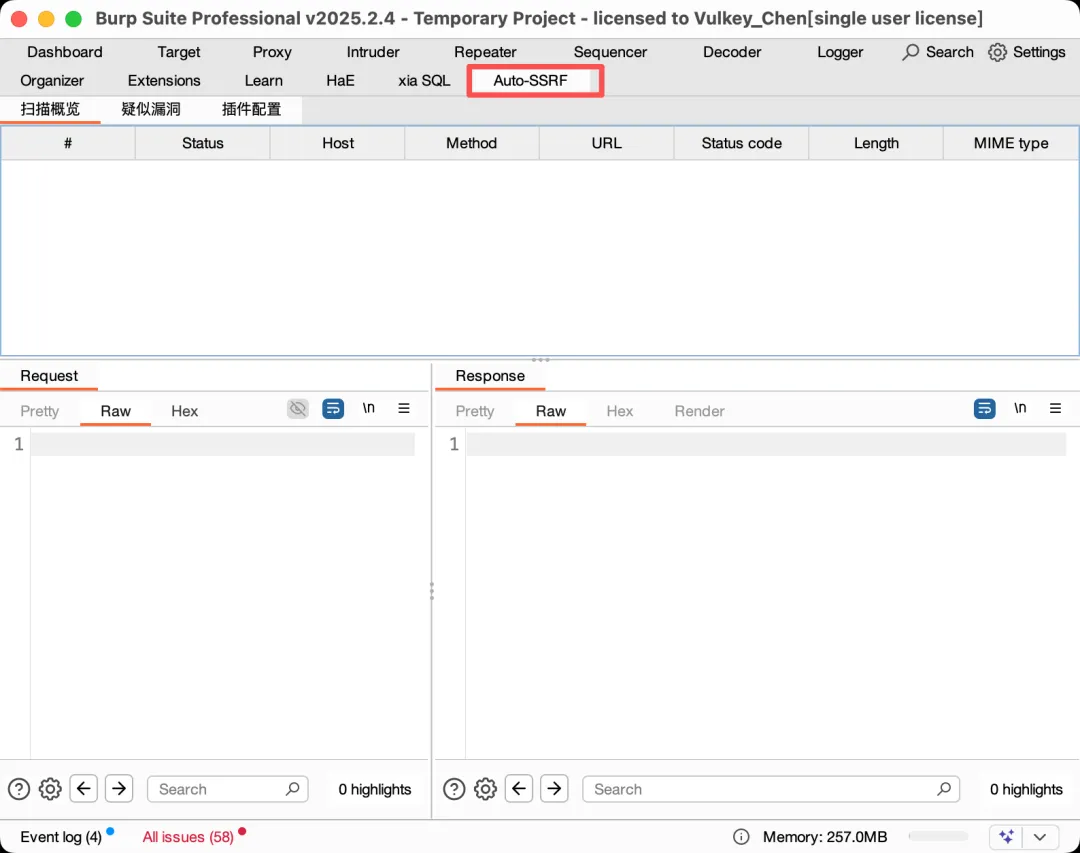Switch to the Intruder tab
Viewport: 1080px width, 853px height.
click(x=373, y=52)
